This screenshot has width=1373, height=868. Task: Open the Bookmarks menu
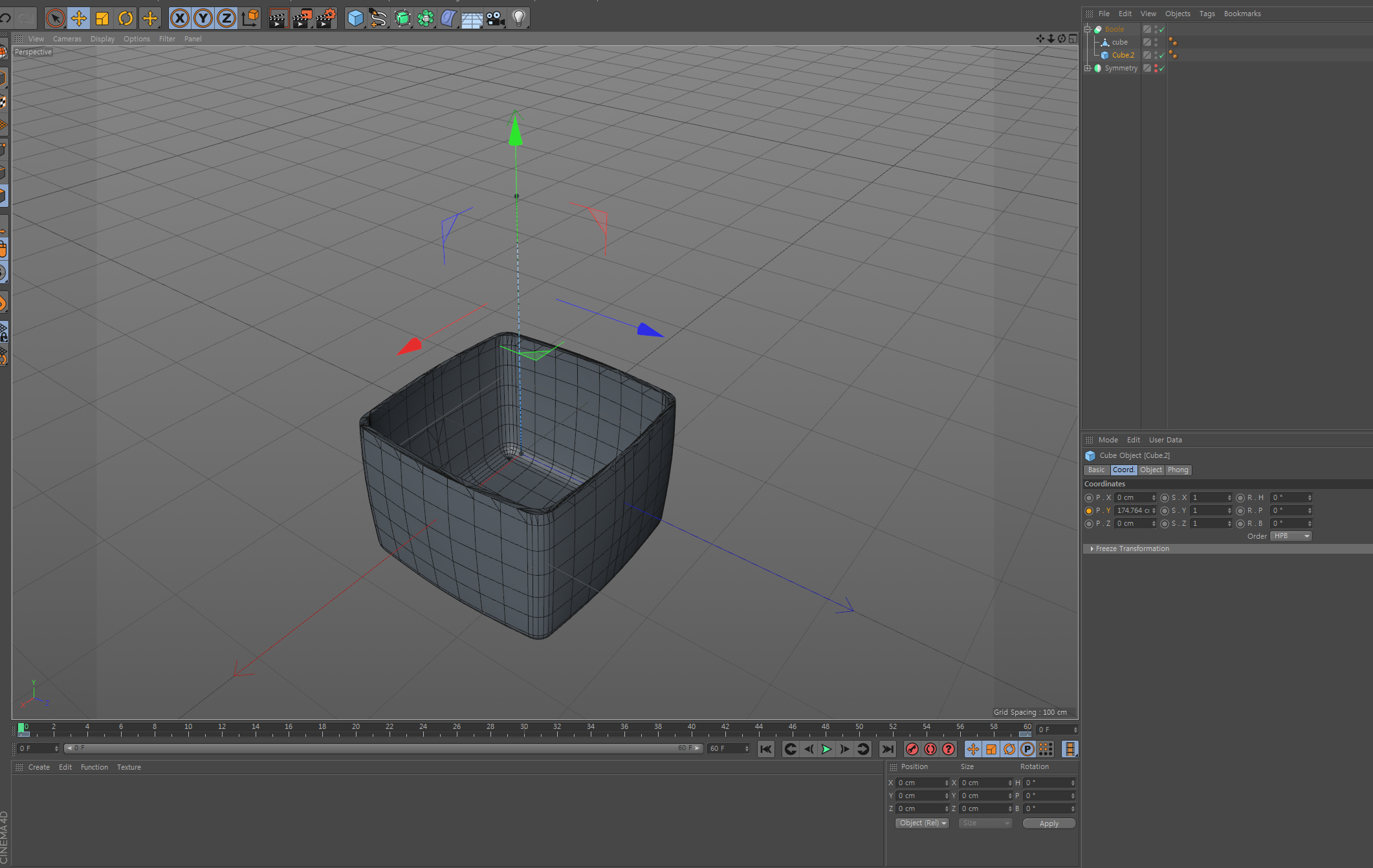point(1242,14)
